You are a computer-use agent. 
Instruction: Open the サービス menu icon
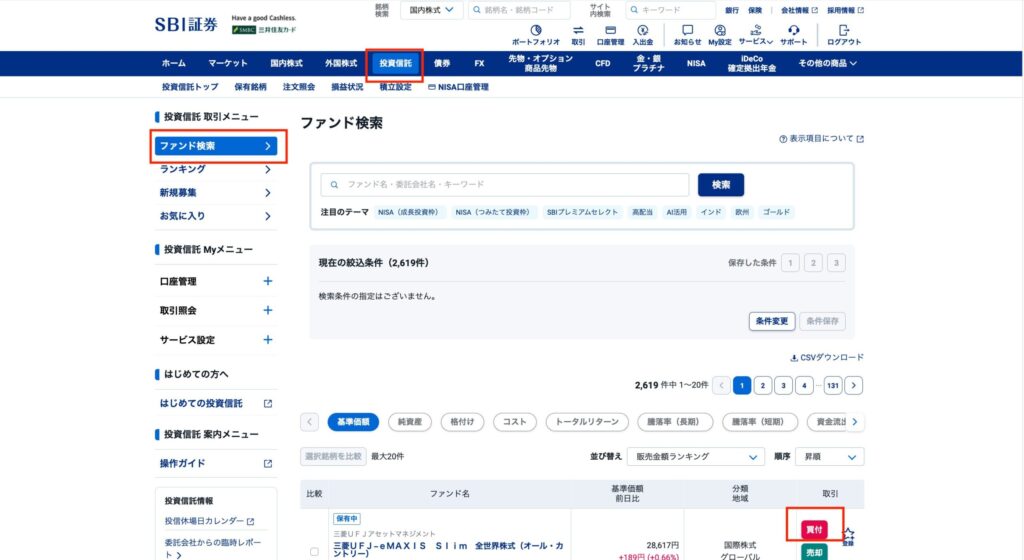click(x=756, y=31)
